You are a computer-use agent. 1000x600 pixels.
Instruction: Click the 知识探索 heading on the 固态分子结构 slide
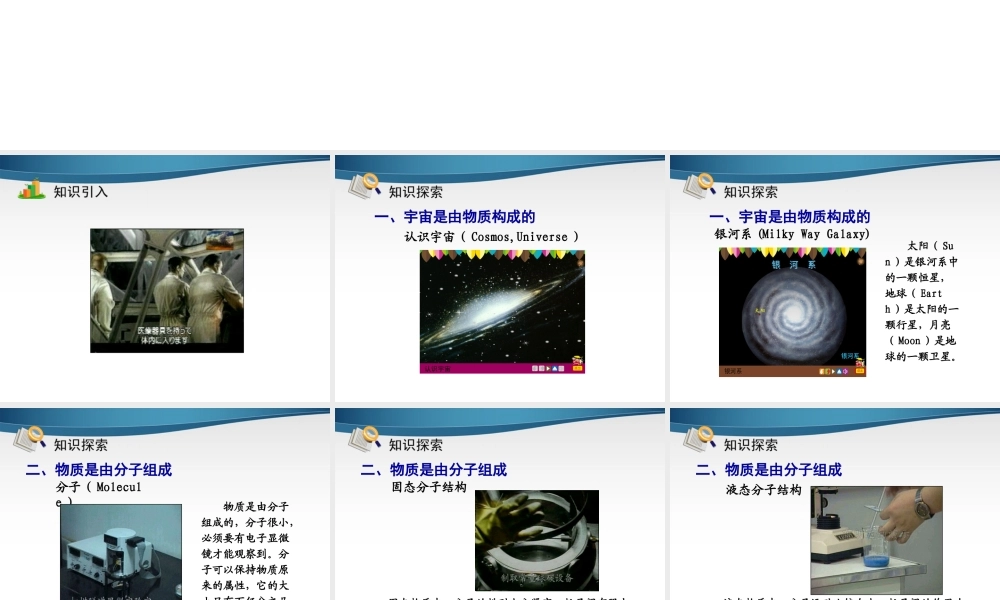[416, 445]
